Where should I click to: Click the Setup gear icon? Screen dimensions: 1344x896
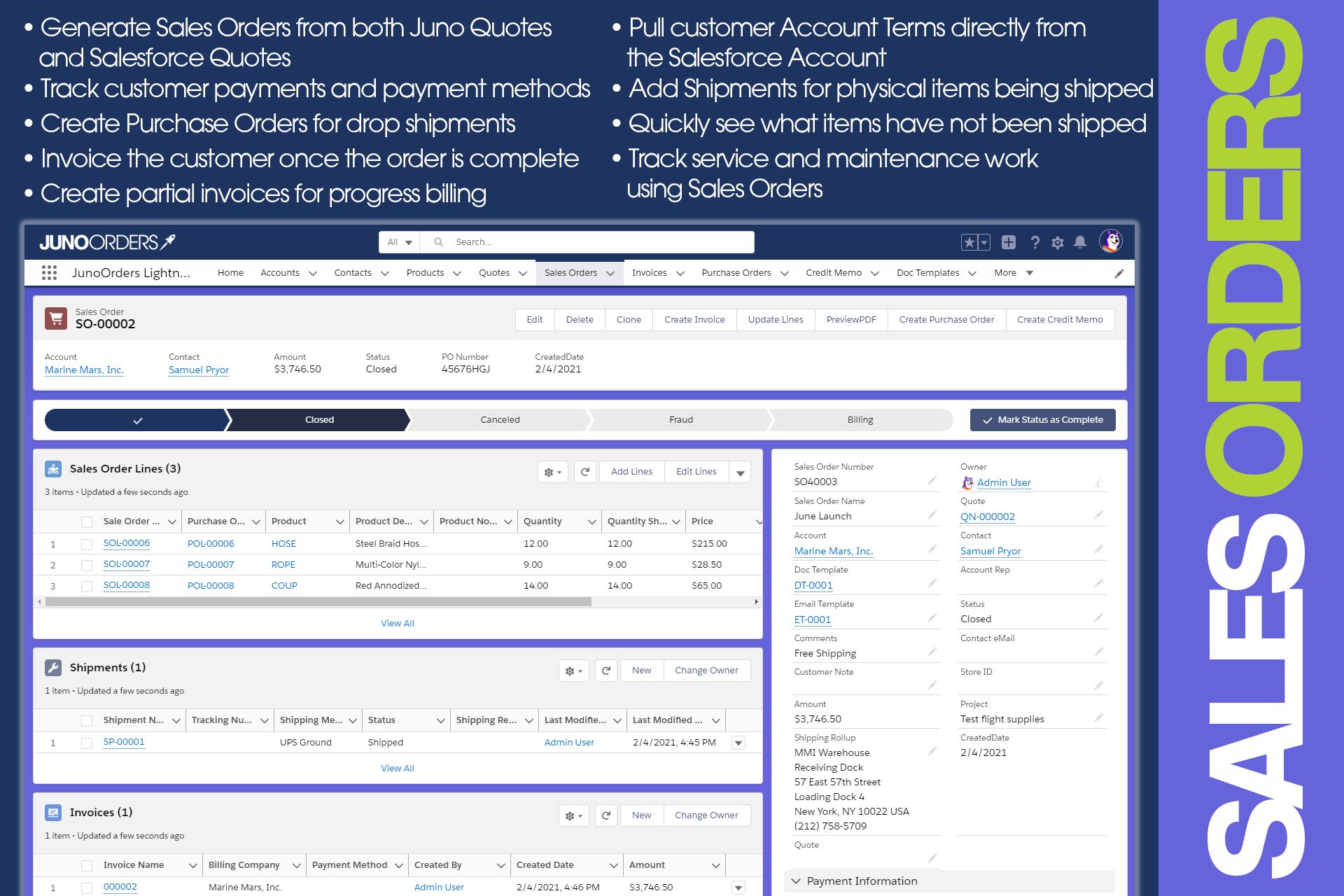click(1057, 241)
